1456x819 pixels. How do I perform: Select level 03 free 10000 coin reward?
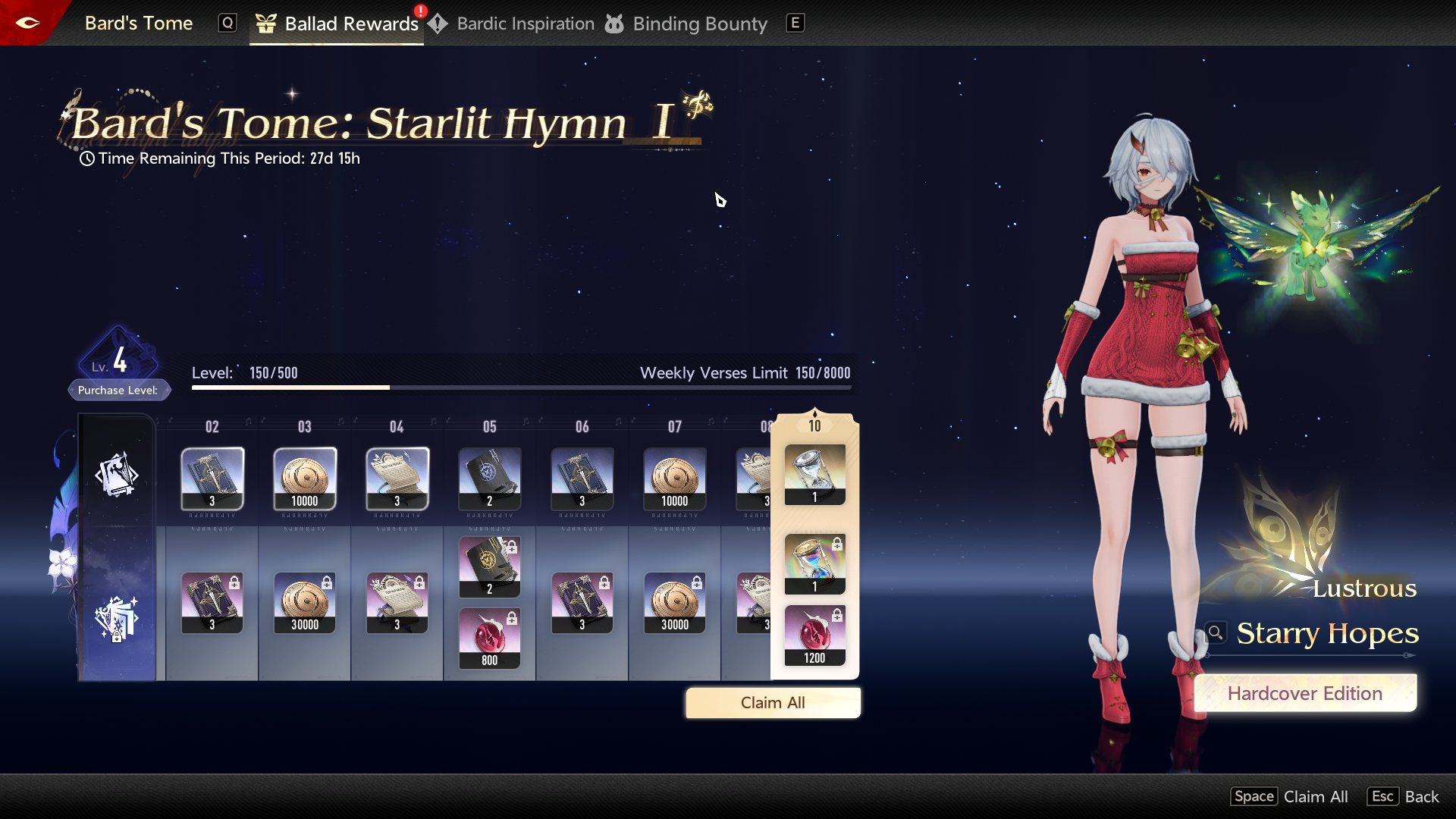pyautogui.click(x=305, y=479)
